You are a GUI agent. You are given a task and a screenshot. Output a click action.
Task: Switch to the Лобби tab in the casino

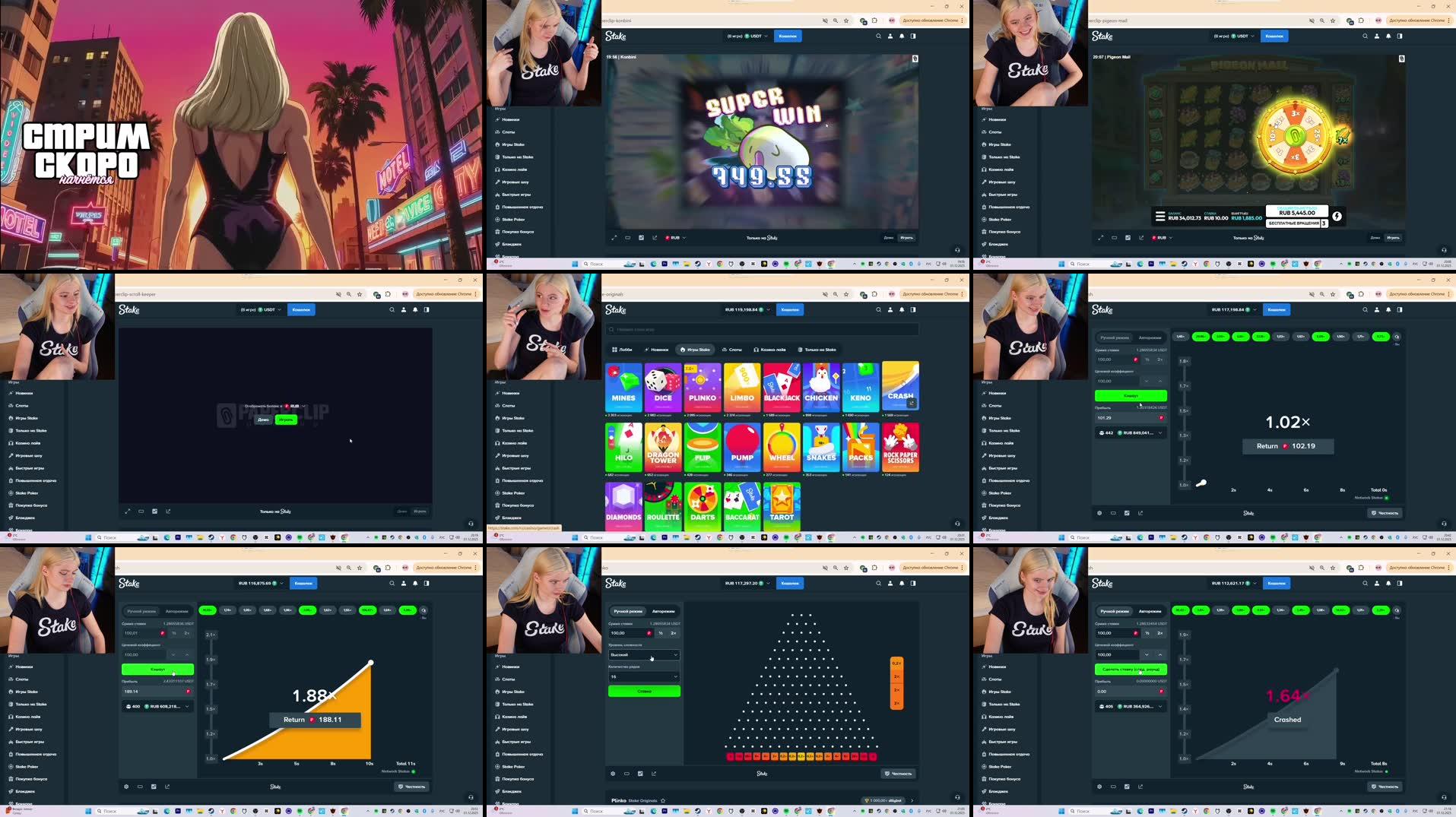623,350
